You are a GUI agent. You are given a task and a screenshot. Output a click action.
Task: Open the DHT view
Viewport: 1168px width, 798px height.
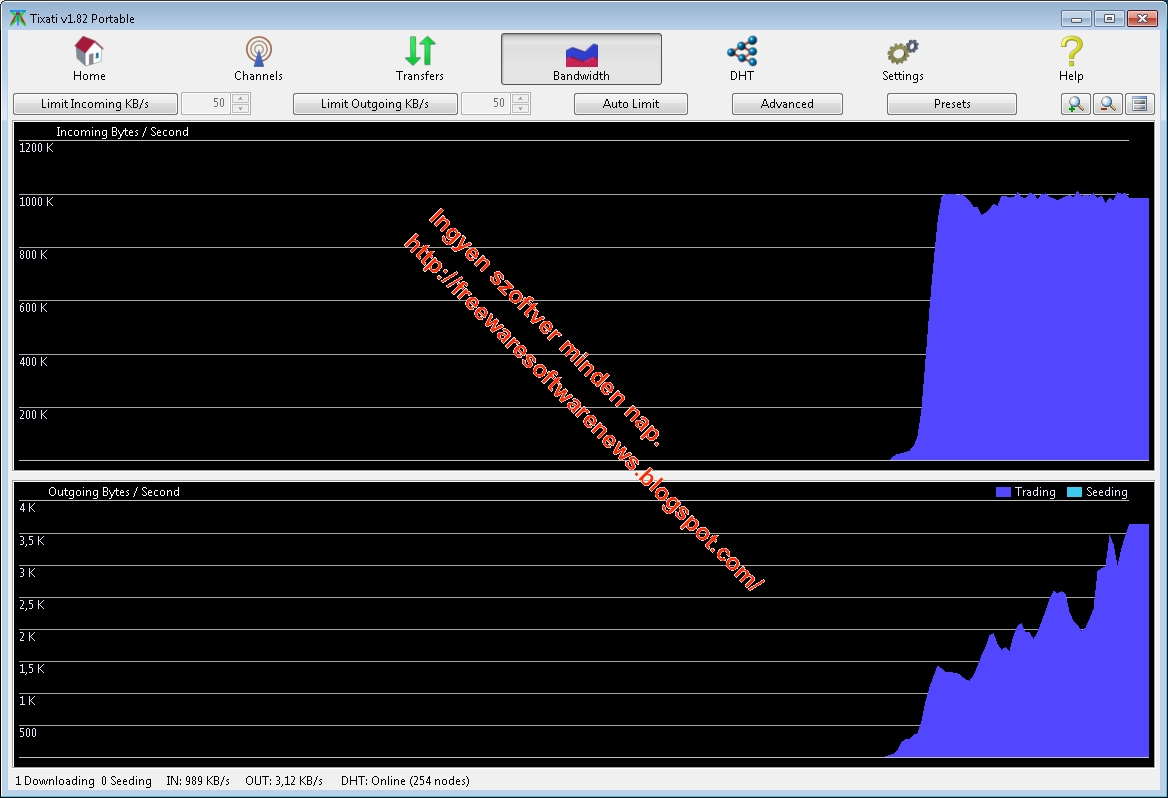coord(742,59)
